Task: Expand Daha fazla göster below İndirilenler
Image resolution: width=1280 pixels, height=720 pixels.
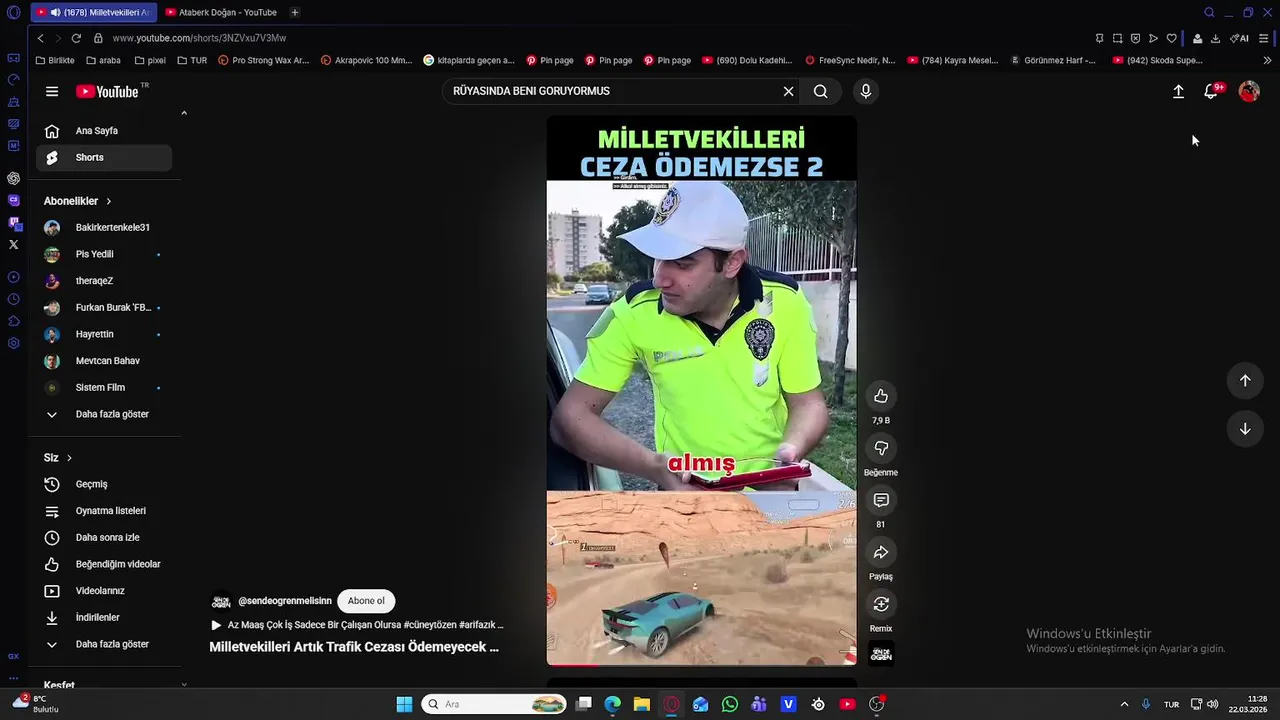Action: [x=104, y=644]
